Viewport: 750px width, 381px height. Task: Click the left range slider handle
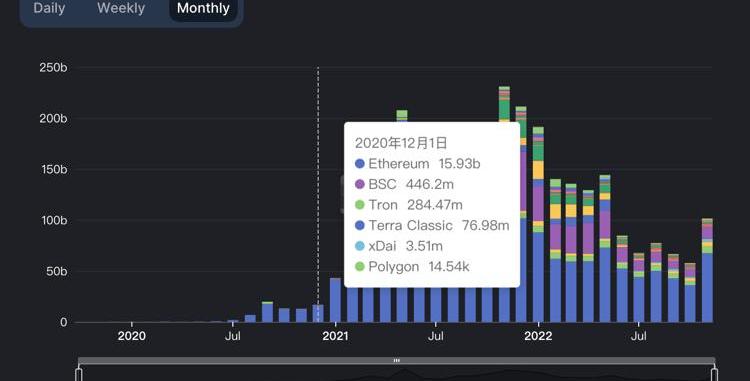(79, 373)
